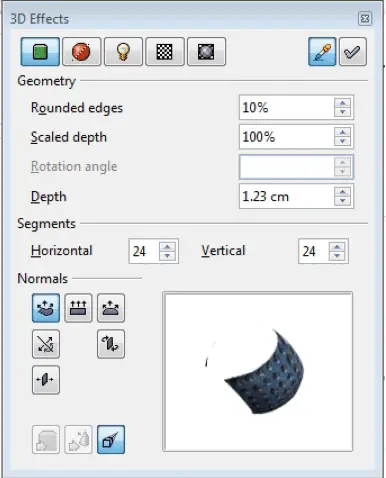The width and height of the screenshot is (386, 478).
Task: Increase Vertical segments with up arrow
Action: click(337, 247)
